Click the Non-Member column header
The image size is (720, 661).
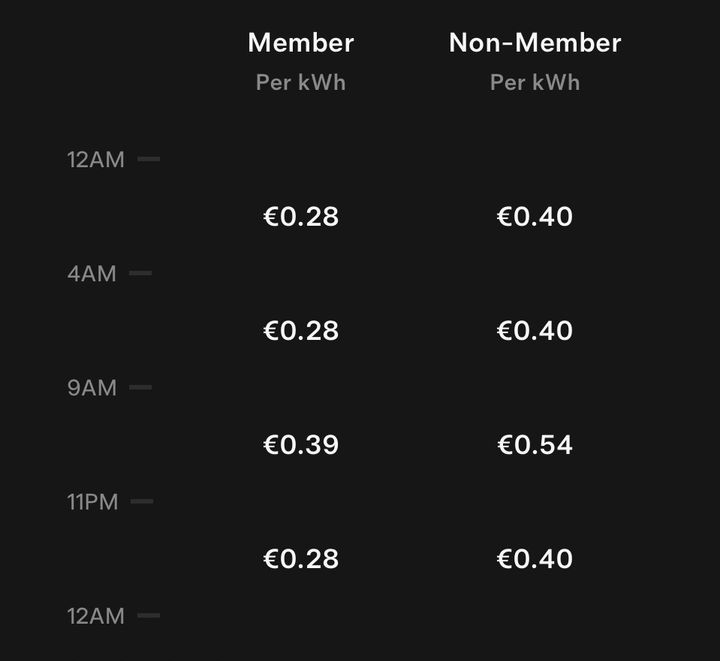[535, 43]
